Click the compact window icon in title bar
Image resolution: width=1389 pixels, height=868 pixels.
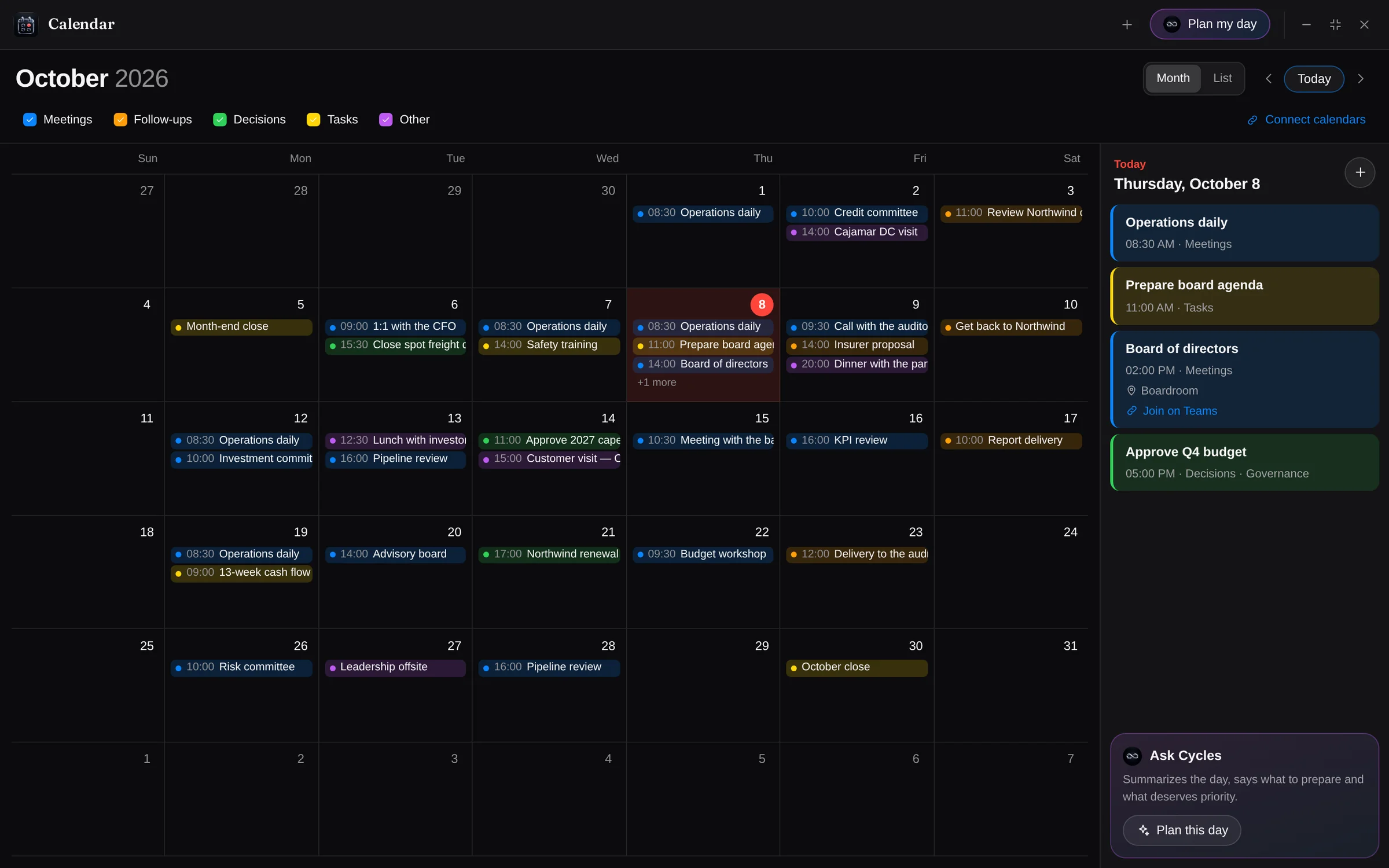(x=1335, y=24)
